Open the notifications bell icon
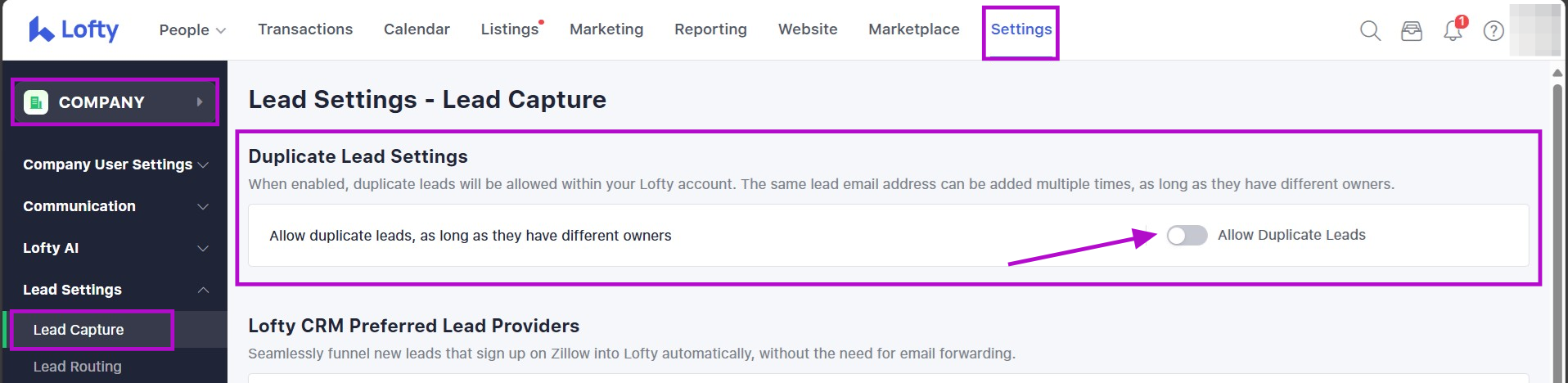The image size is (1568, 383). pos(1453,32)
